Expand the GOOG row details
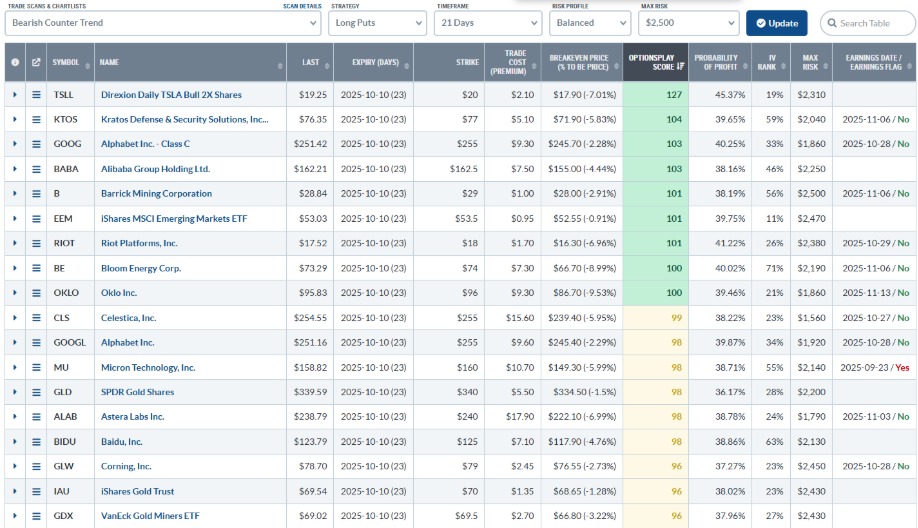 click(15, 144)
